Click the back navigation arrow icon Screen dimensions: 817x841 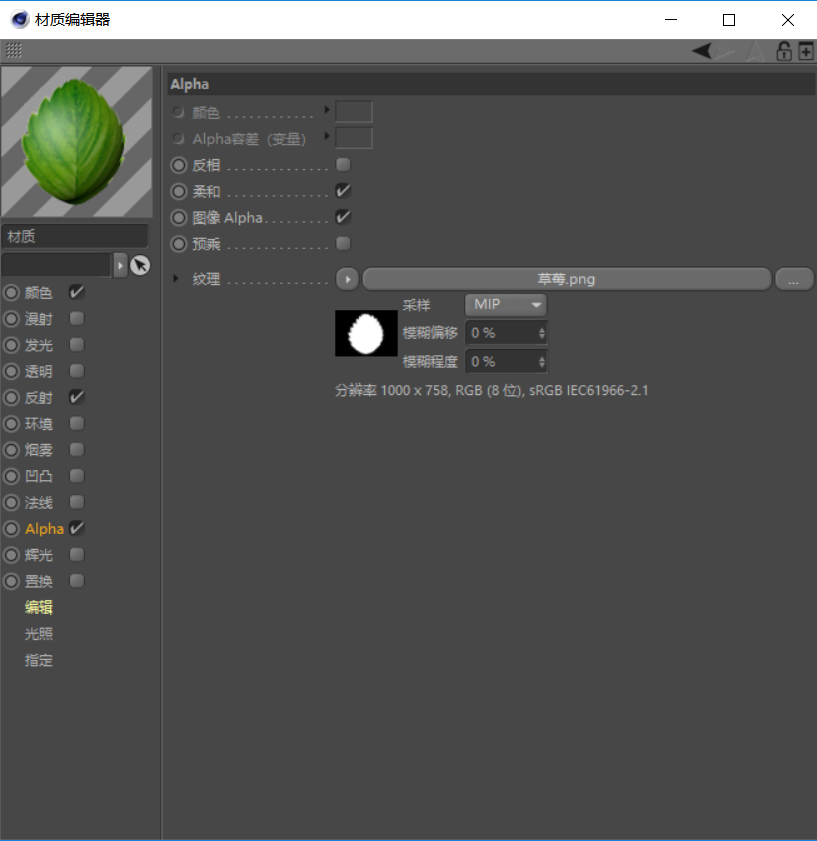(703, 51)
